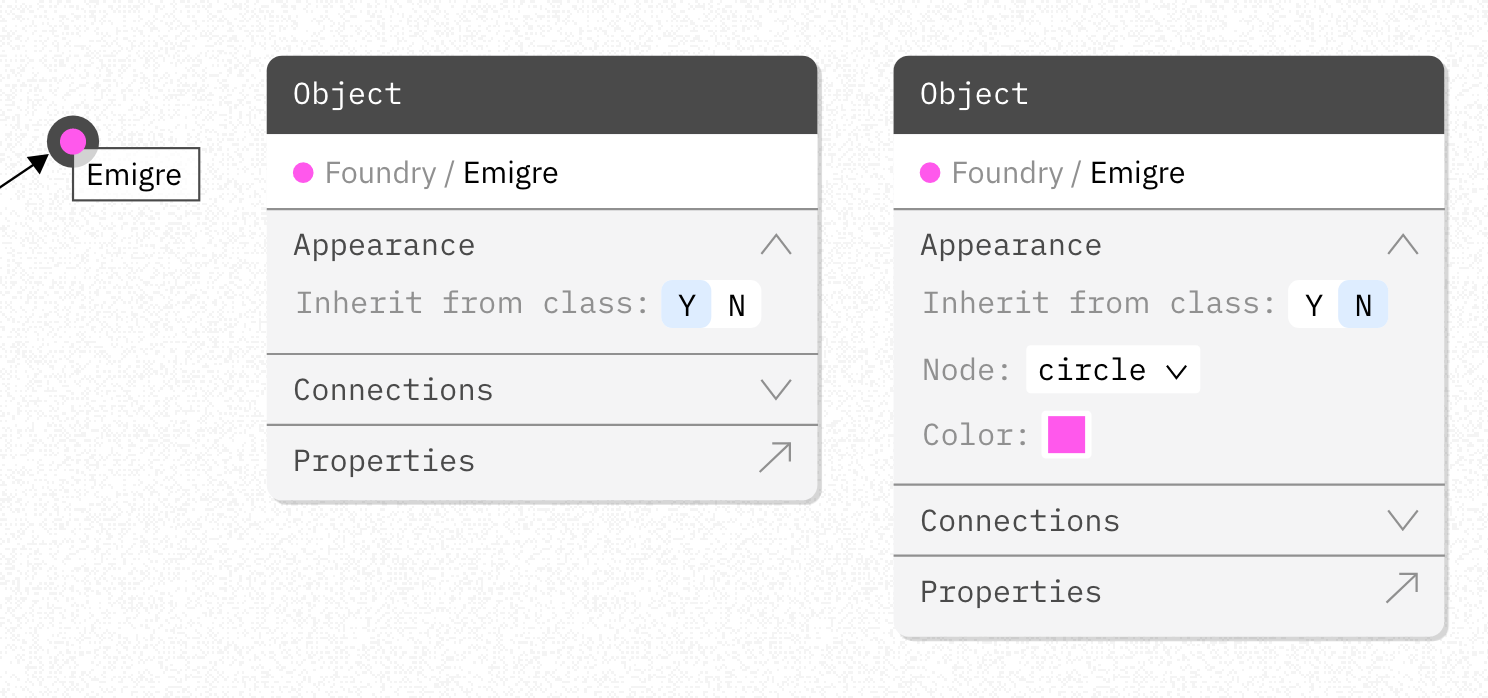Screen dimensions: 1488x698
Task: Click the Foundry breadcrumb in right panel
Action: click(x=1008, y=173)
